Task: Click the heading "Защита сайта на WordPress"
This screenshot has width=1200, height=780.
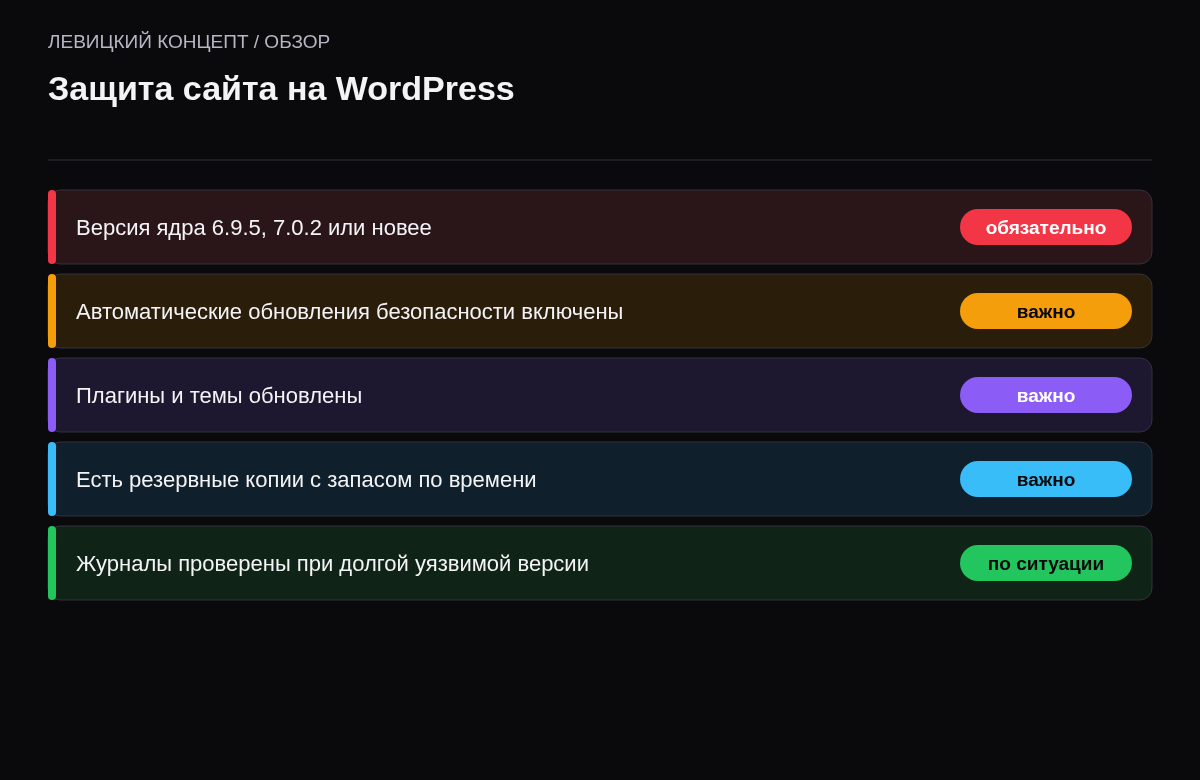Action: pos(281,88)
